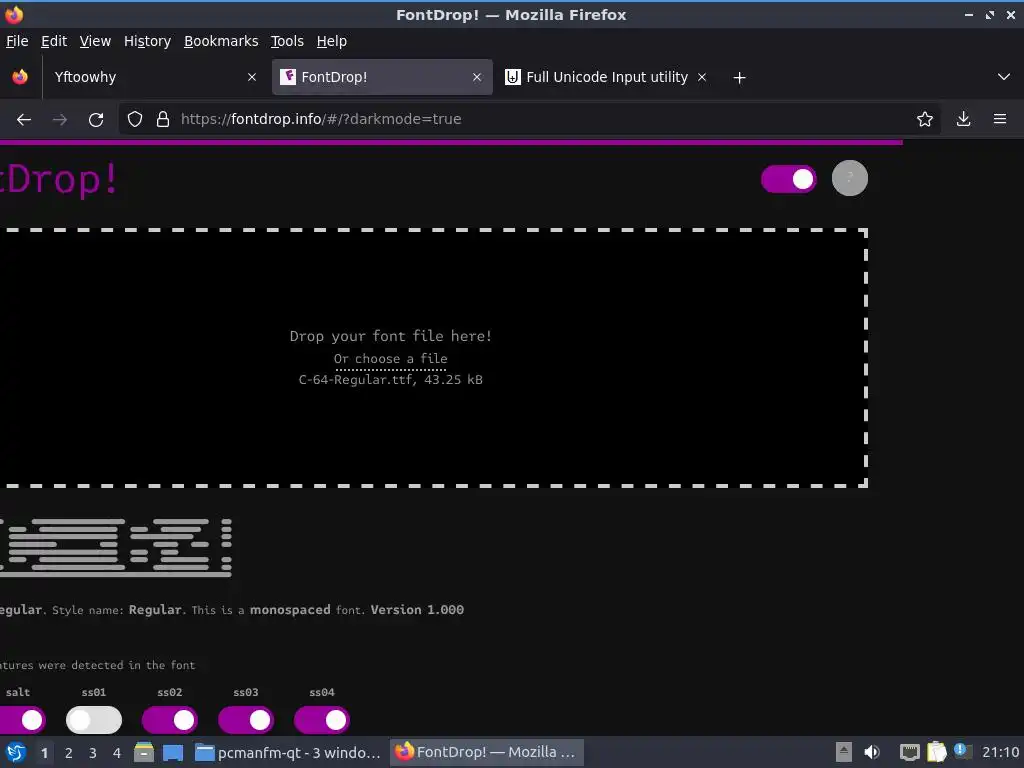Viewport: 1024px width, 768px height.
Task: Disable the ss03 stylistic set toggle
Action: point(246,720)
